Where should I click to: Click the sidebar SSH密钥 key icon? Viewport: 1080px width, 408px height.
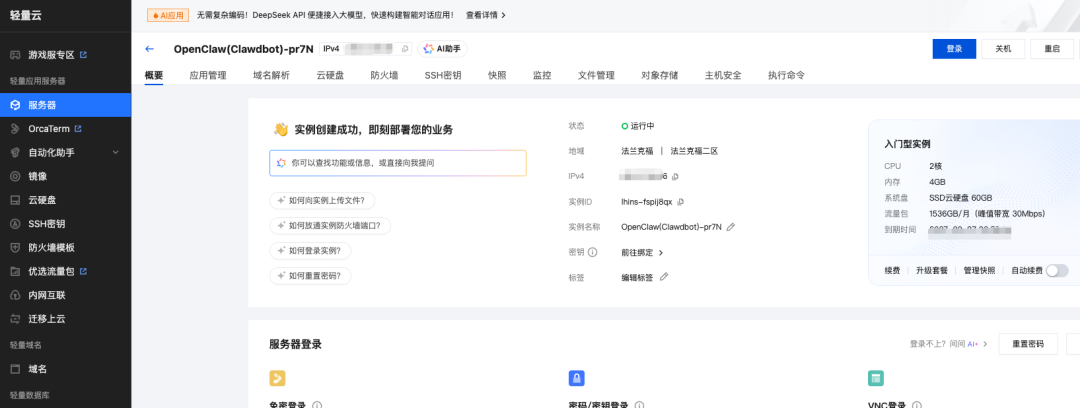pos(14,224)
